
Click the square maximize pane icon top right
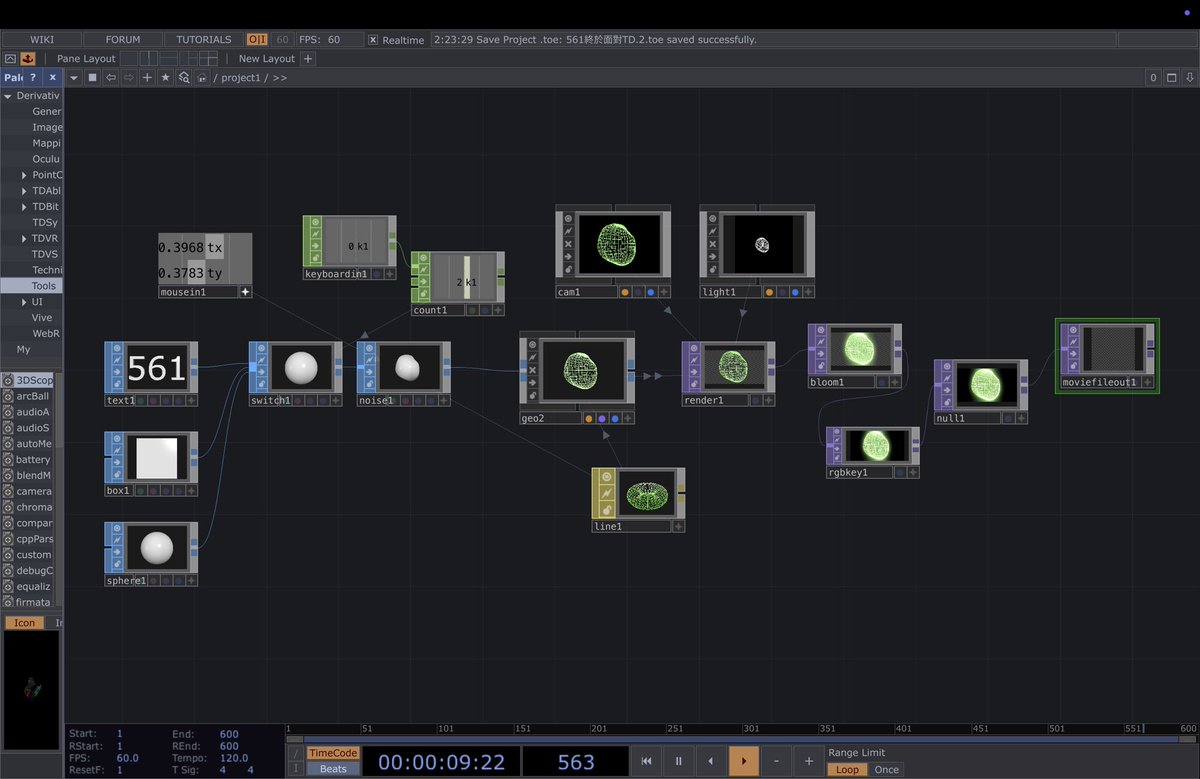(x=1172, y=77)
